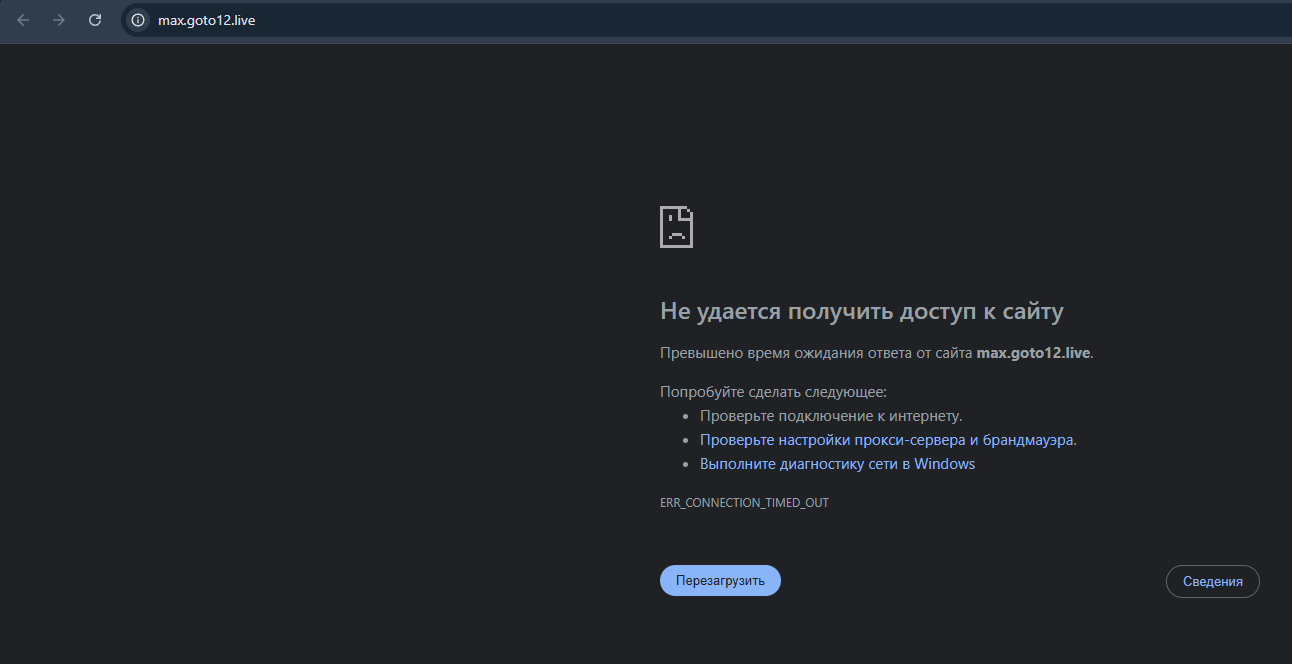
Task: Click the bullet before the proxy settings link
Action: click(x=686, y=440)
